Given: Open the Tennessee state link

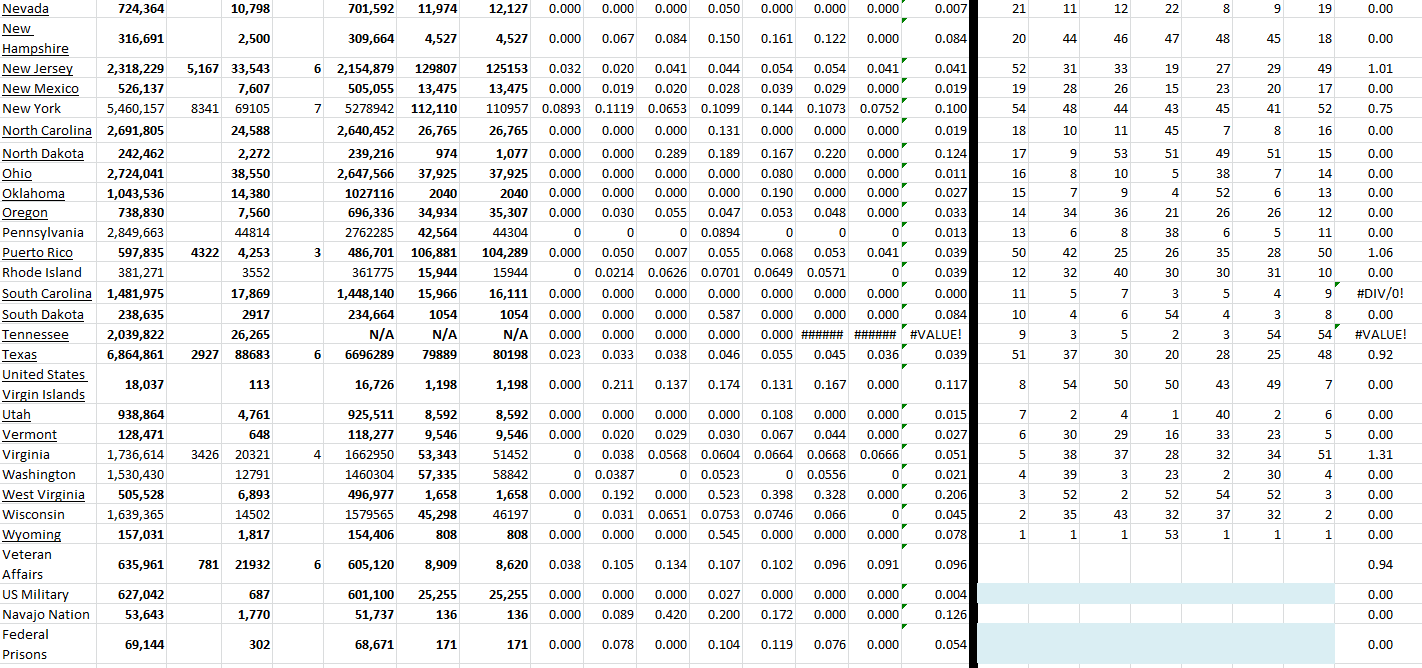Looking at the screenshot, I should (x=35, y=335).
